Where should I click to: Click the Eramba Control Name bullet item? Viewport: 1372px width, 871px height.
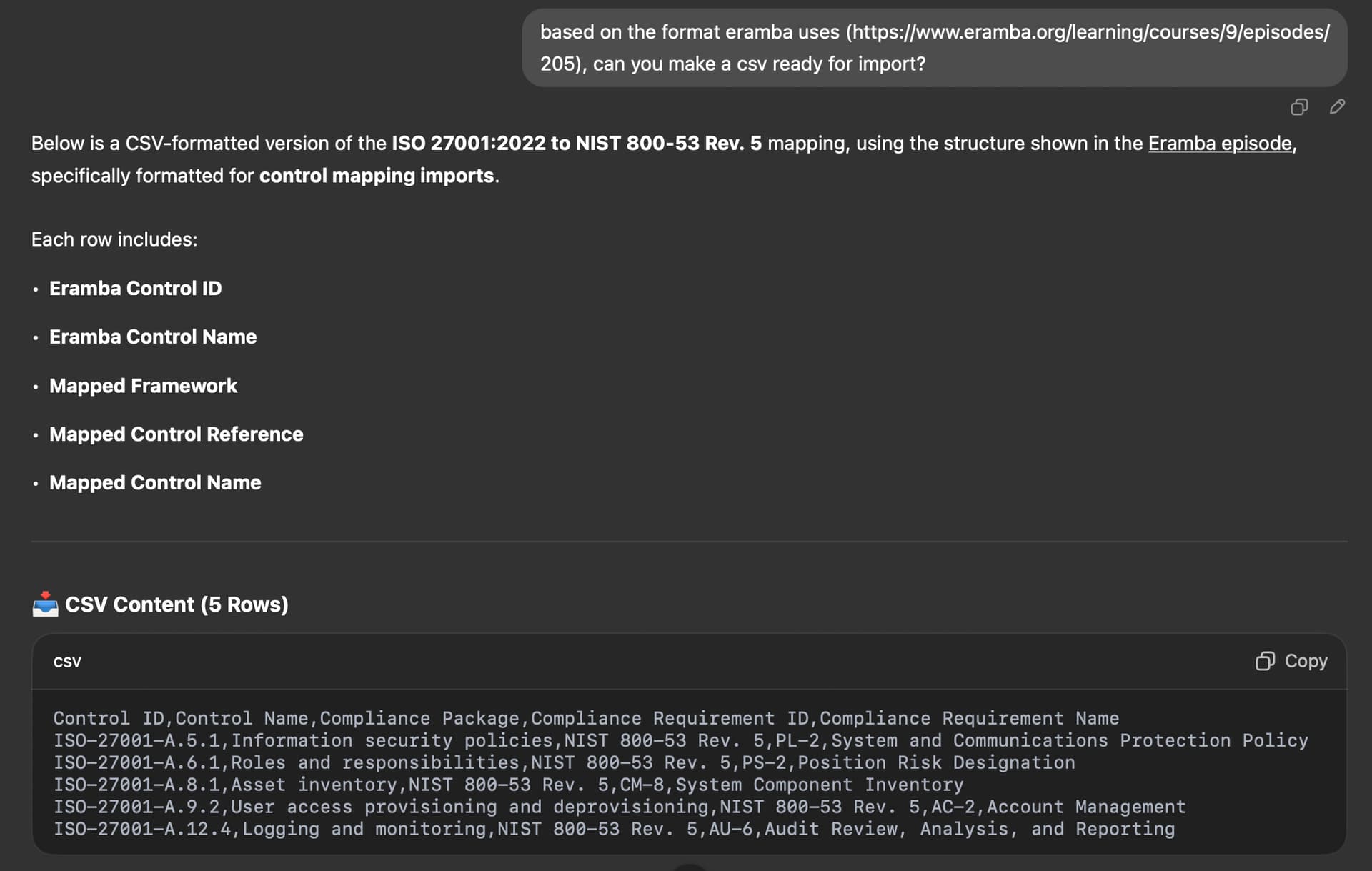tap(153, 337)
